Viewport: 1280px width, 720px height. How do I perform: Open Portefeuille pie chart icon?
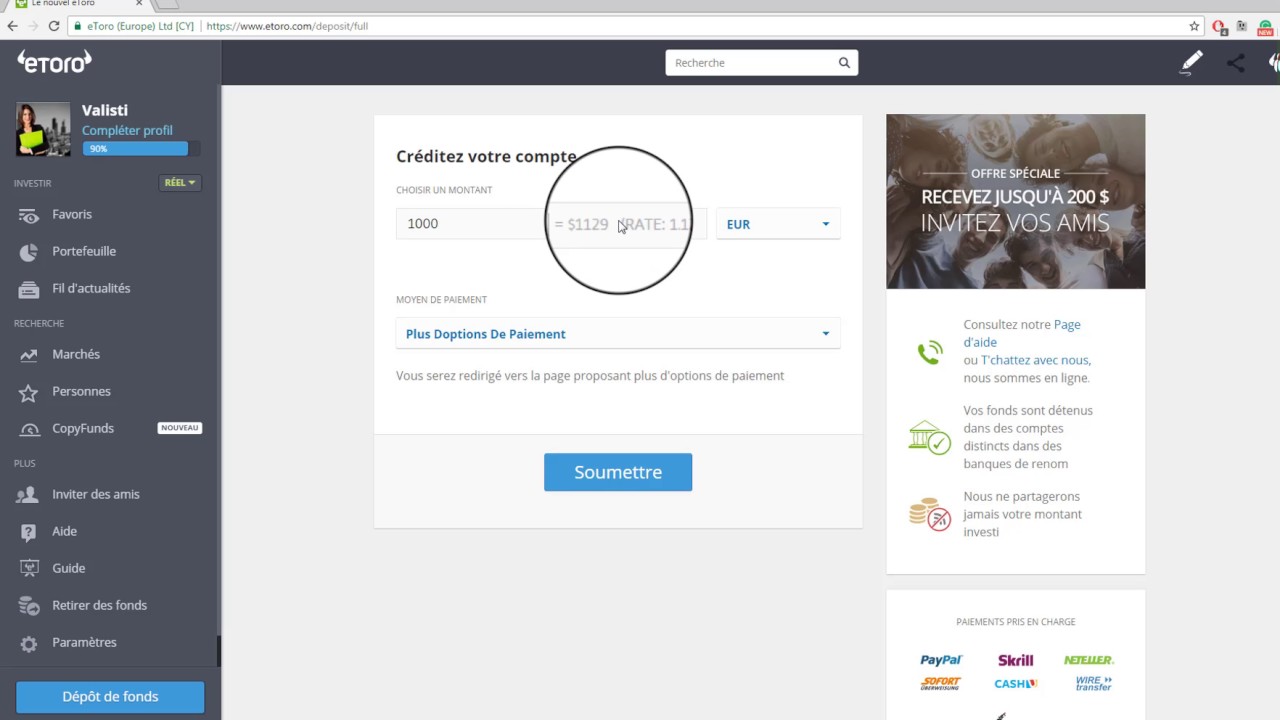tap(29, 252)
